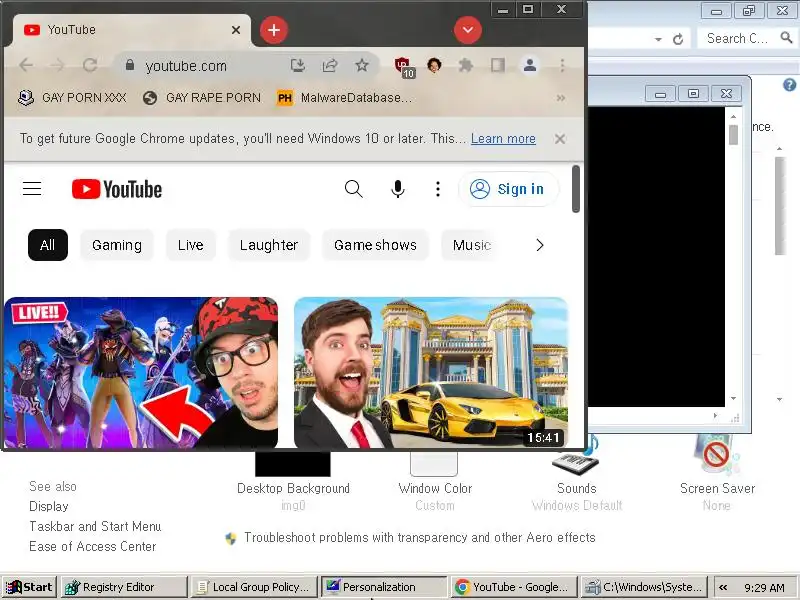The height and width of the screenshot is (600, 800).
Task: Open the gold Lamborghini mansion video thumbnail
Action: (x=431, y=372)
